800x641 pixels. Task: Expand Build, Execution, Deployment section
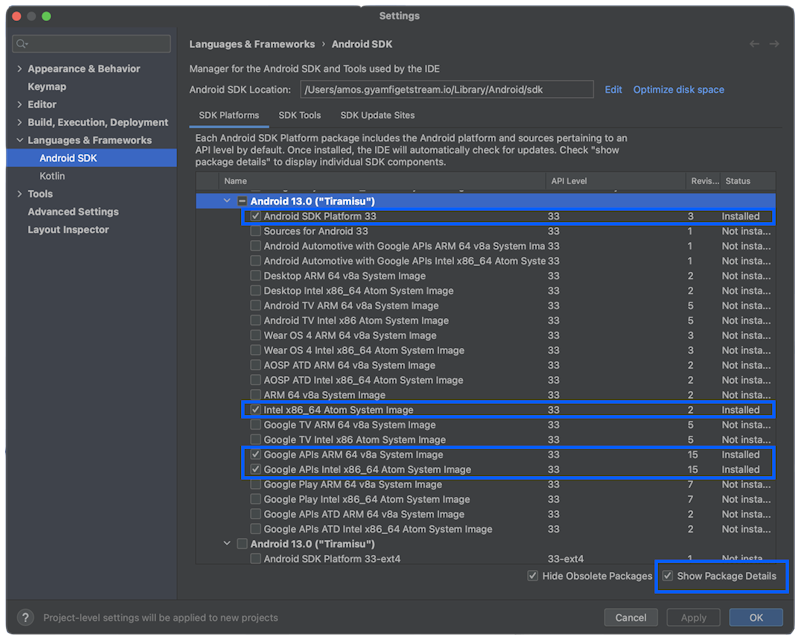click(x=19, y=122)
